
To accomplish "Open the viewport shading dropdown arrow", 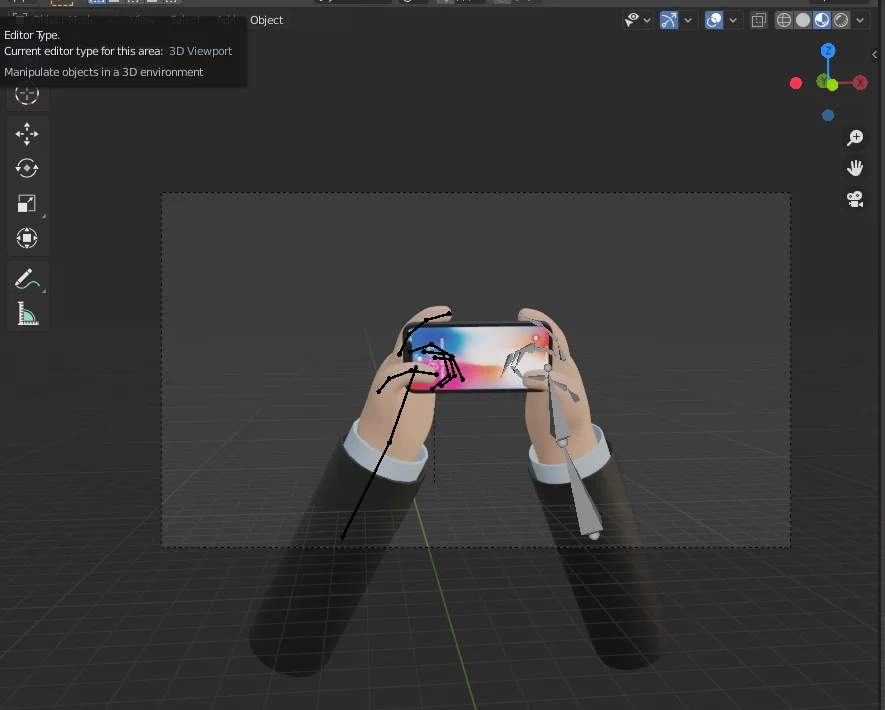I will (x=859, y=20).
